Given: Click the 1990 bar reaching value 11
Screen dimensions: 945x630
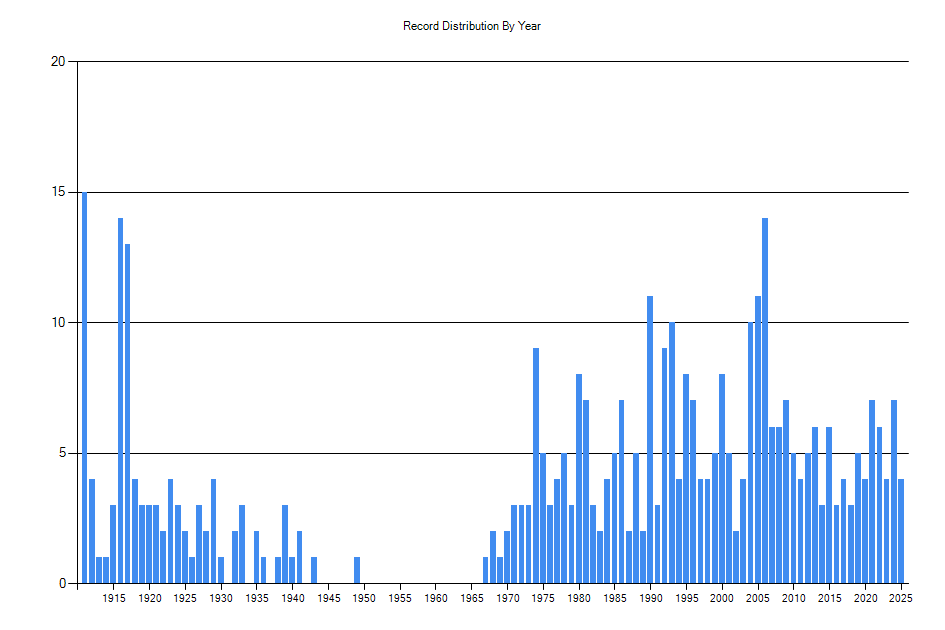Looking at the screenshot, I should coord(650,440).
